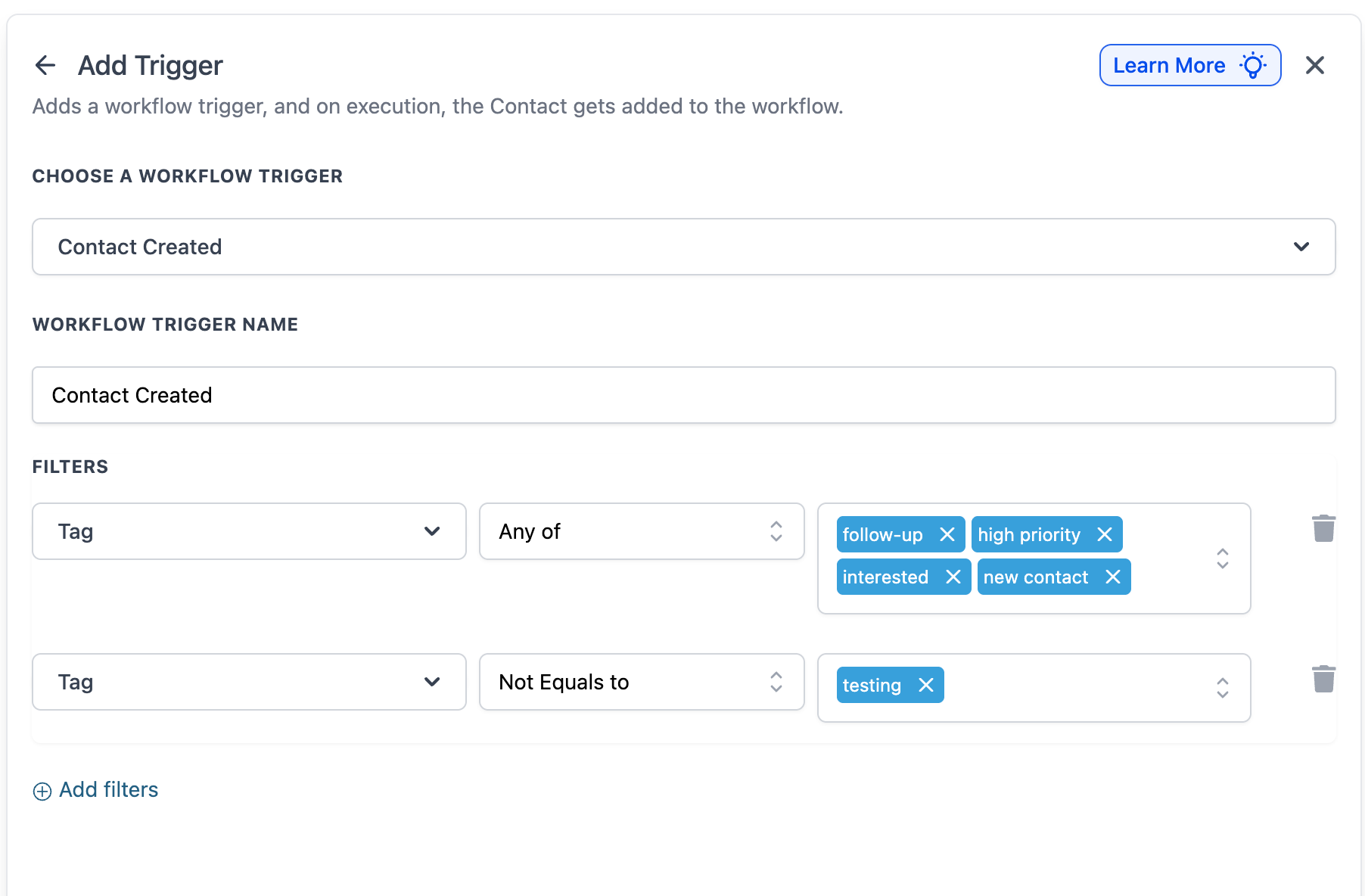This screenshot has height=896, width=1365.
Task: Open the Not Equals to operator selector
Action: [x=641, y=682]
